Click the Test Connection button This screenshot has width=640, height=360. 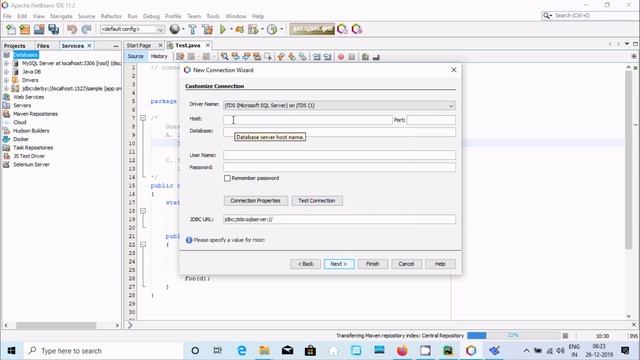pyautogui.click(x=317, y=201)
